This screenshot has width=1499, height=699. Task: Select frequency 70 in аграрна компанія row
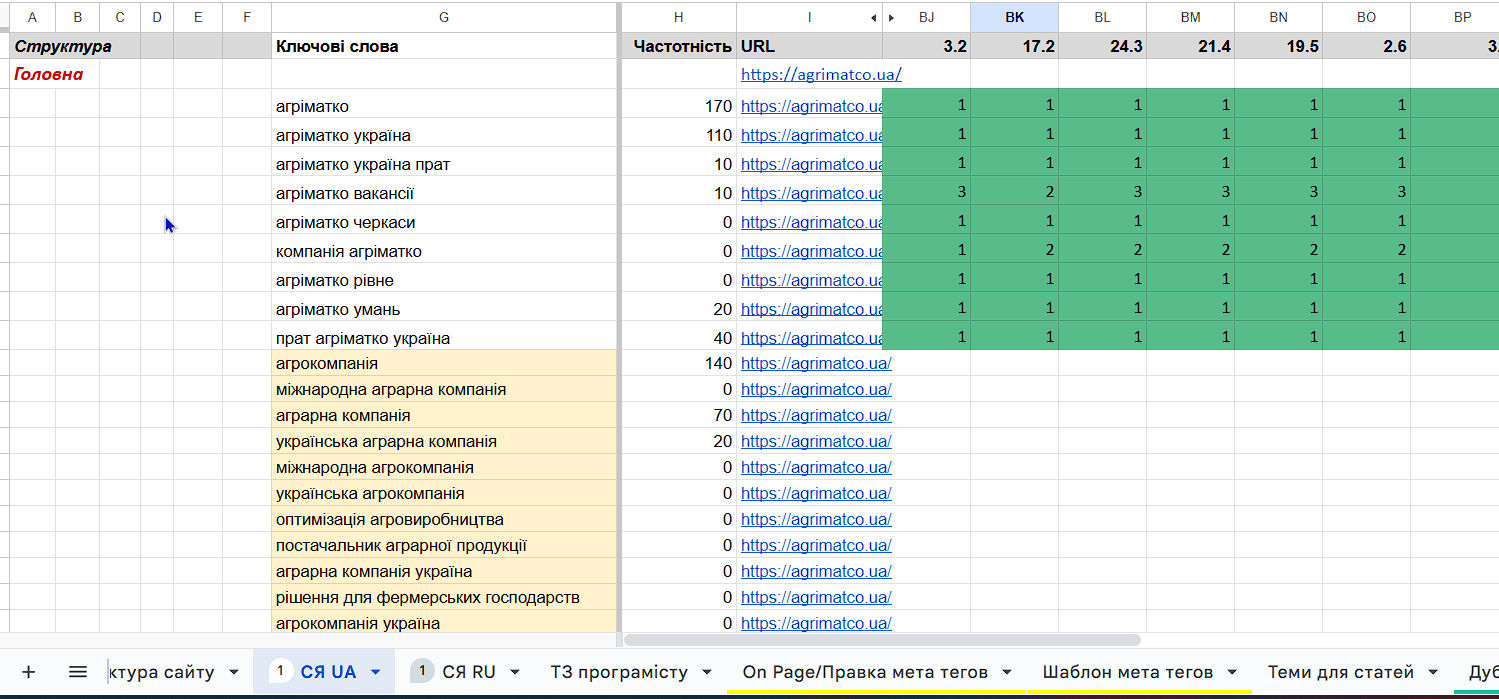point(679,416)
